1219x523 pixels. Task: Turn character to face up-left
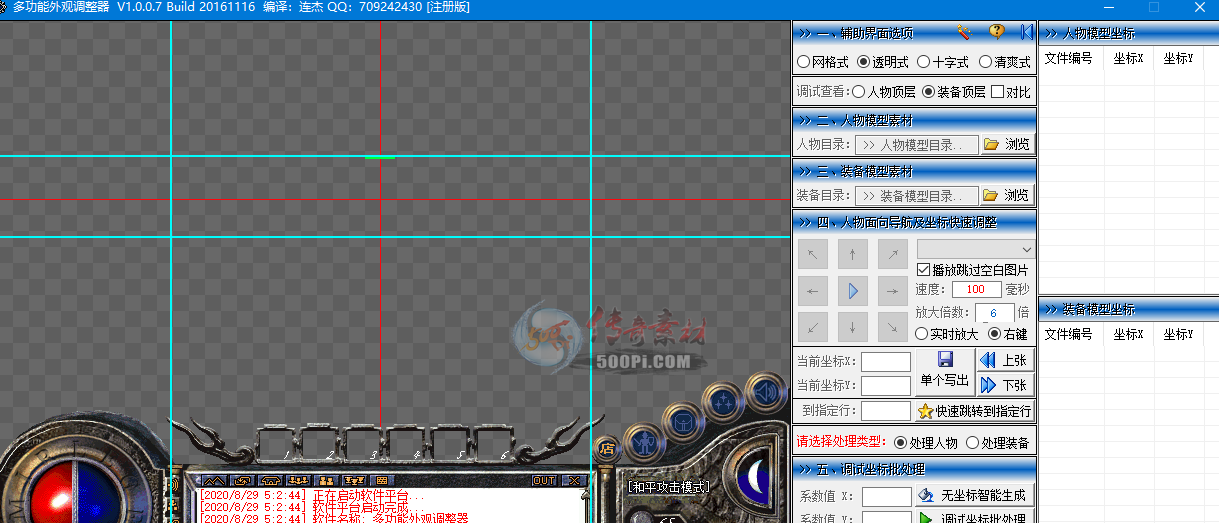[813, 254]
